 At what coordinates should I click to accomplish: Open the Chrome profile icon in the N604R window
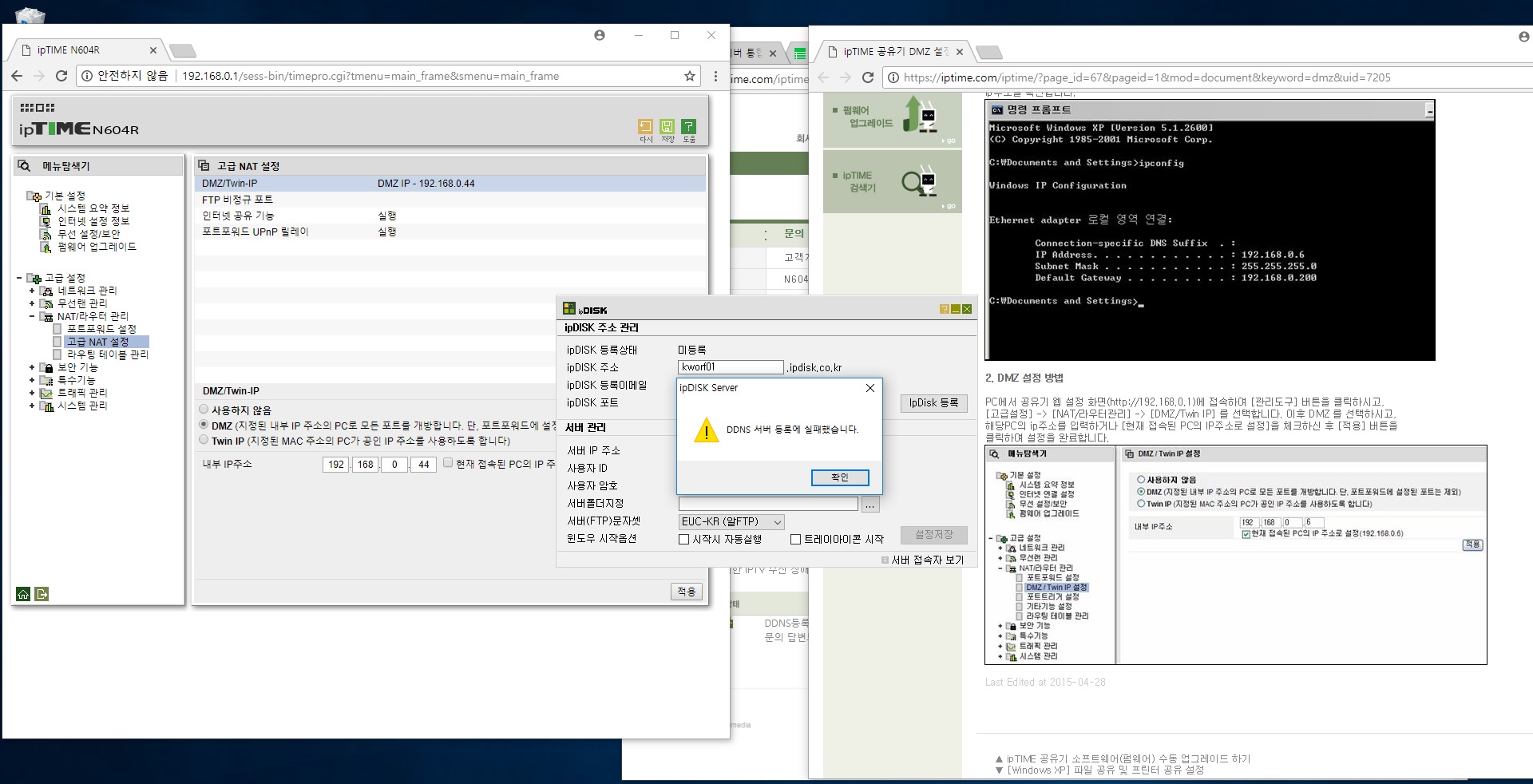600,35
